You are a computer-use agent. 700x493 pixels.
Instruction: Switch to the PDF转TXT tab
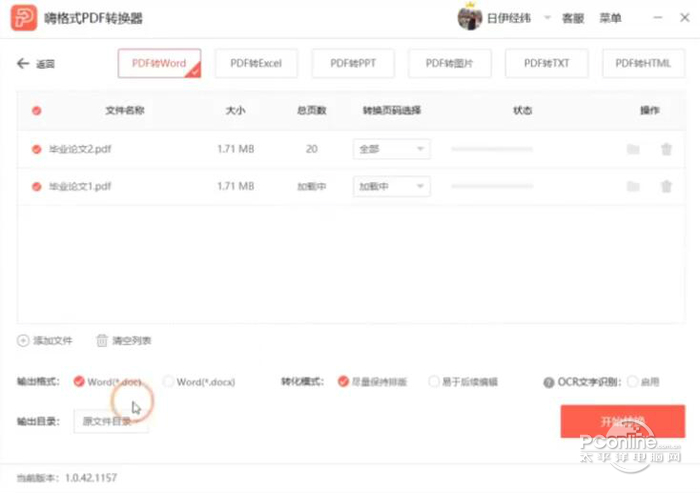[546, 63]
